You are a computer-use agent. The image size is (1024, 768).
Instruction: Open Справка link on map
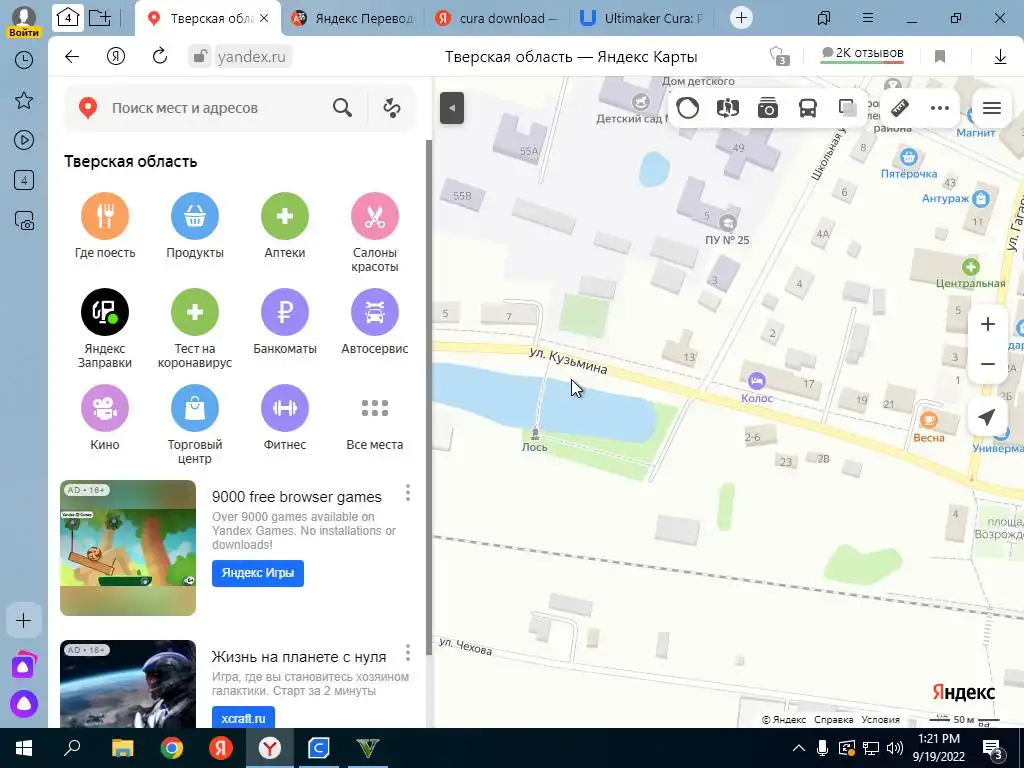[833, 720]
